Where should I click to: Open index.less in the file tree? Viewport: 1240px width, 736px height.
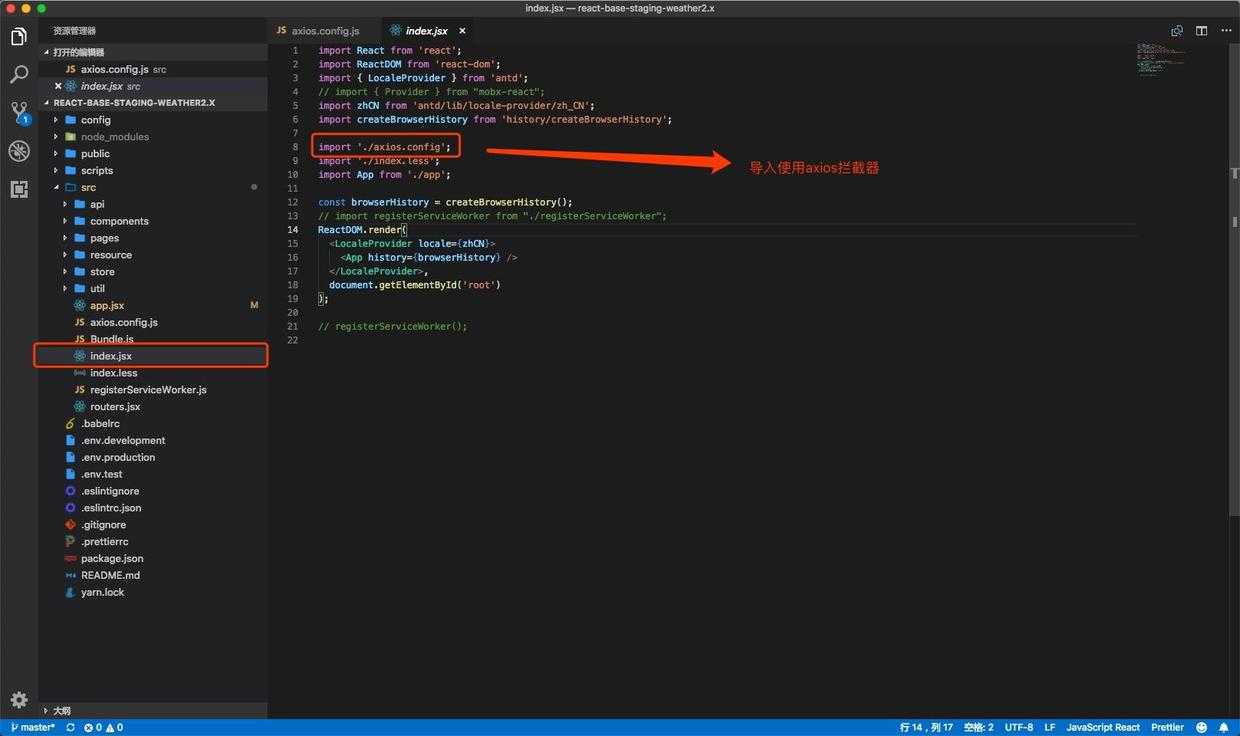(x=114, y=373)
